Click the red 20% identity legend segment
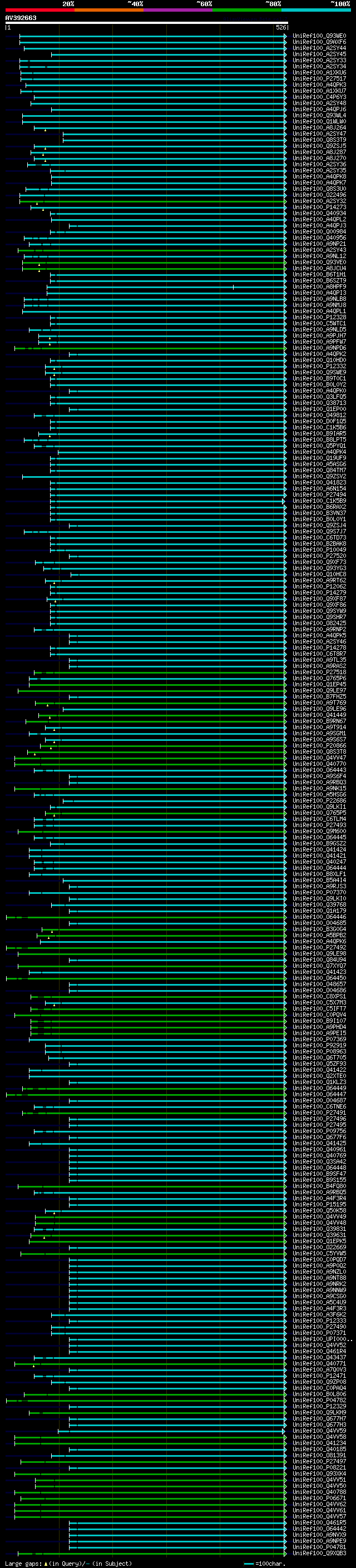Screen dimensions: 356x1568 39,10
